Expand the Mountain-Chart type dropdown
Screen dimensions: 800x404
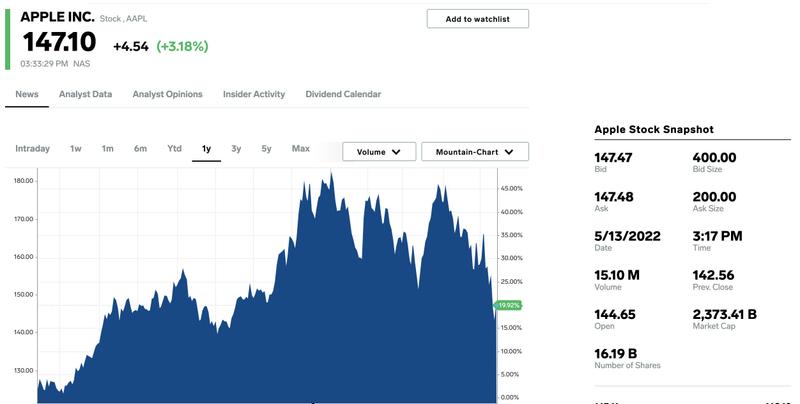475,152
